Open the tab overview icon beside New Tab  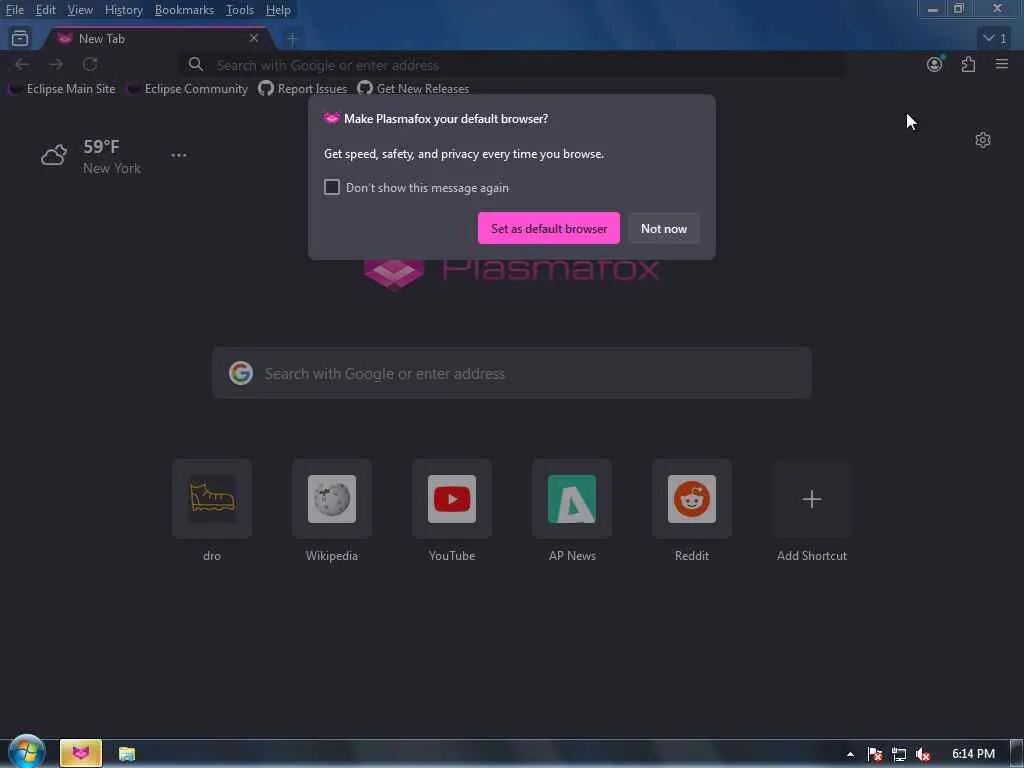(20, 39)
